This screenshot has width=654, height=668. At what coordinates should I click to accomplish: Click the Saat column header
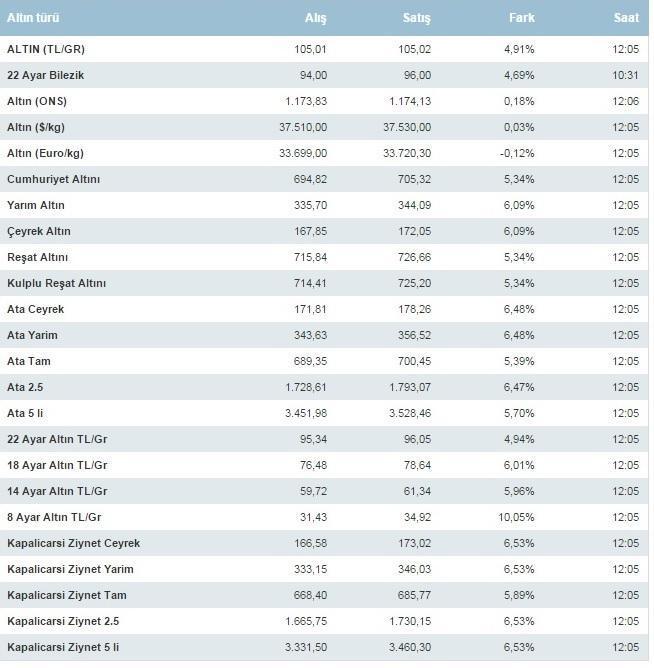[626, 19]
